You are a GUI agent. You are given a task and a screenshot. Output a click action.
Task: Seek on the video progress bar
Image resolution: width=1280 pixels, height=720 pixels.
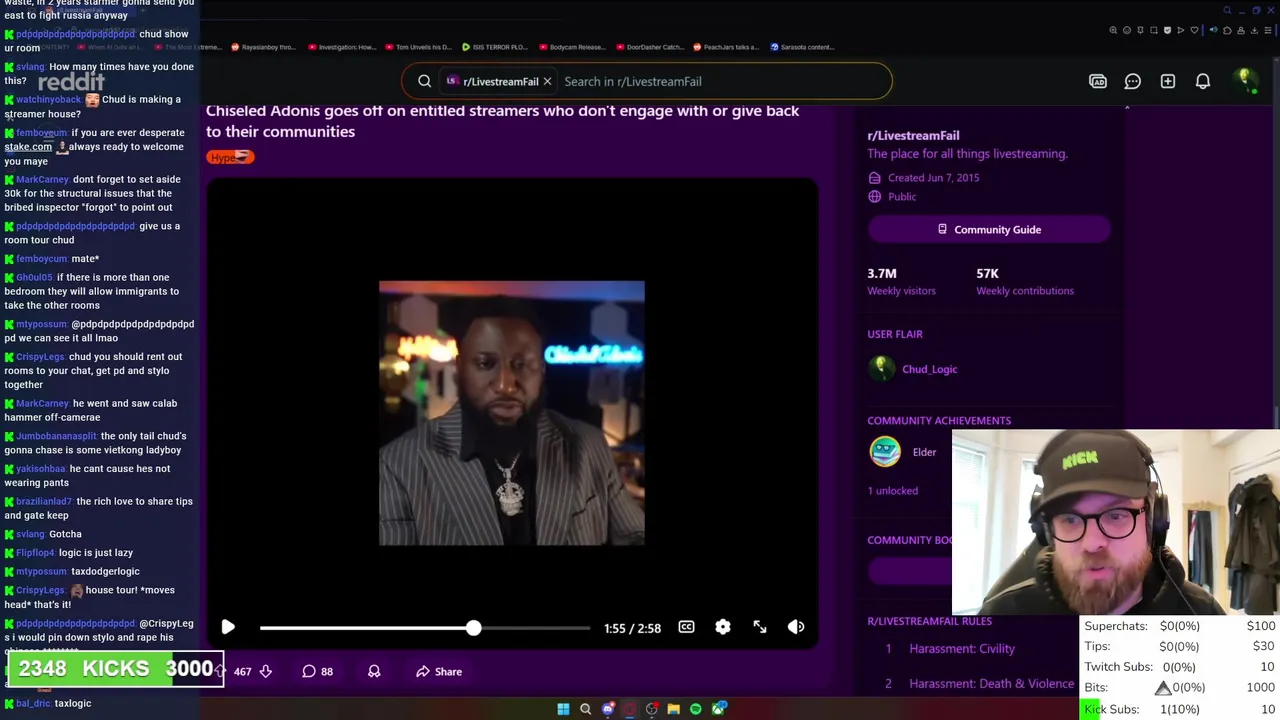[x=425, y=628]
